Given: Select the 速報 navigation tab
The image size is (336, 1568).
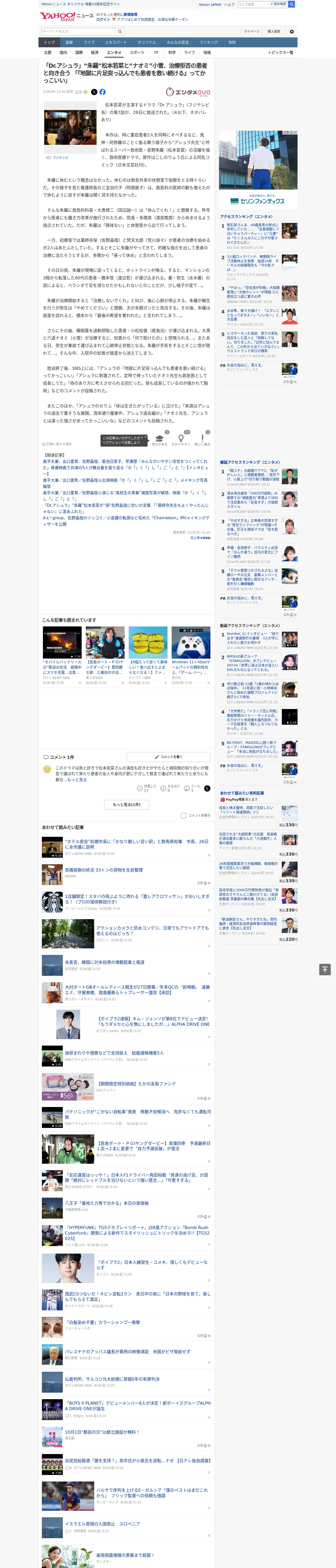Looking at the screenshot, I should (x=69, y=43).
